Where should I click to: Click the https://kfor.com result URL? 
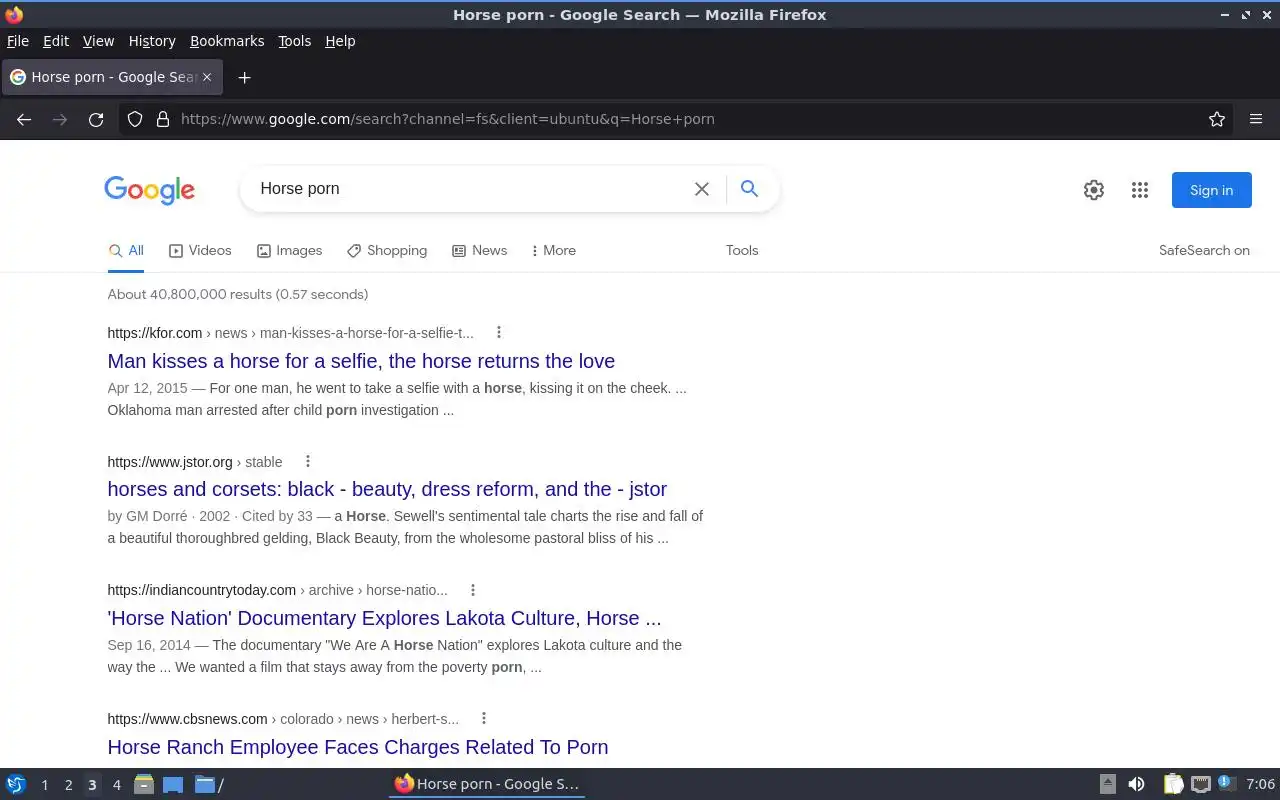coord(155,333)
